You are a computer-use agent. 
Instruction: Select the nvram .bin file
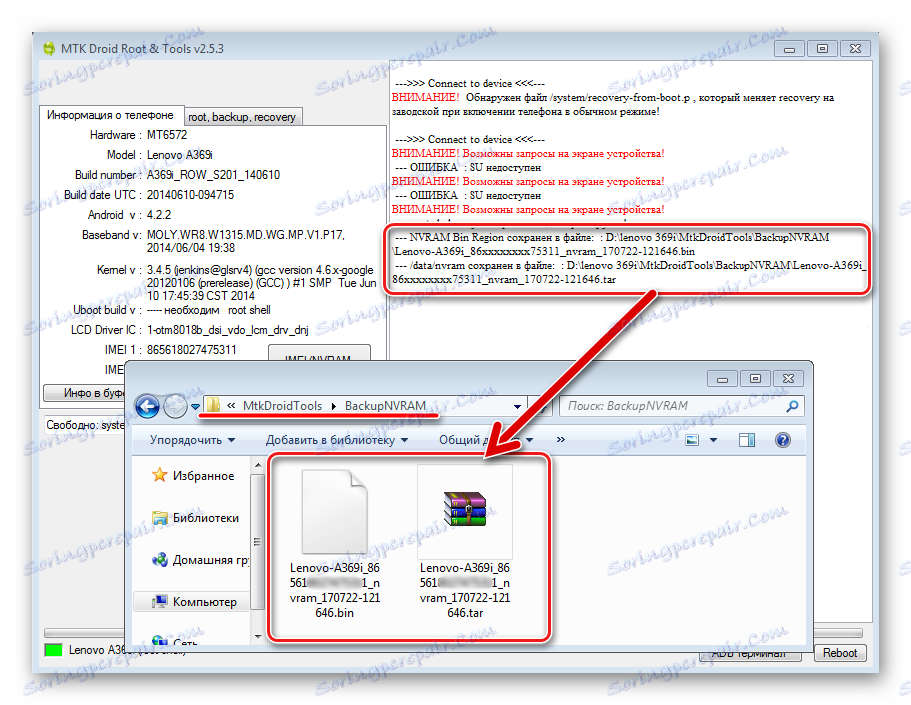click(x=335, y=544)
